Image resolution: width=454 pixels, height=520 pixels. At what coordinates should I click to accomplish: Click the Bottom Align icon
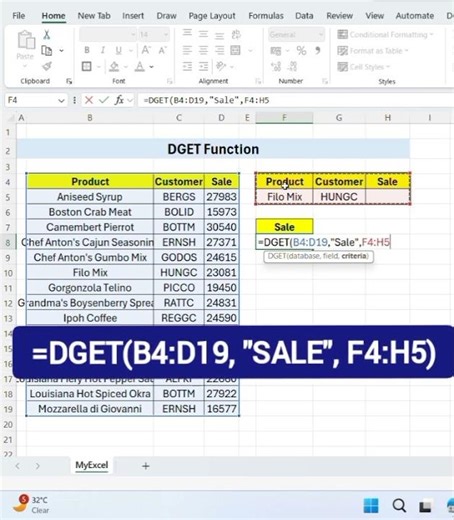(219, 34)
